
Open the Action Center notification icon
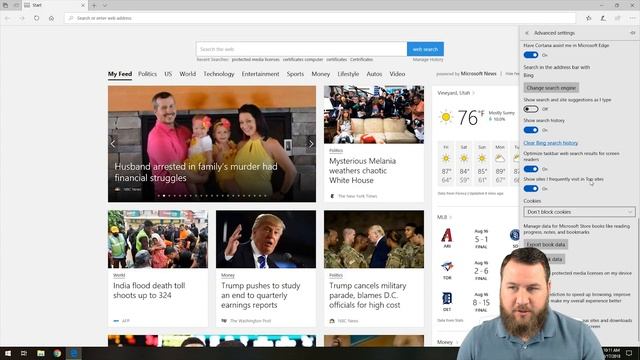click(x=629, y=353)
